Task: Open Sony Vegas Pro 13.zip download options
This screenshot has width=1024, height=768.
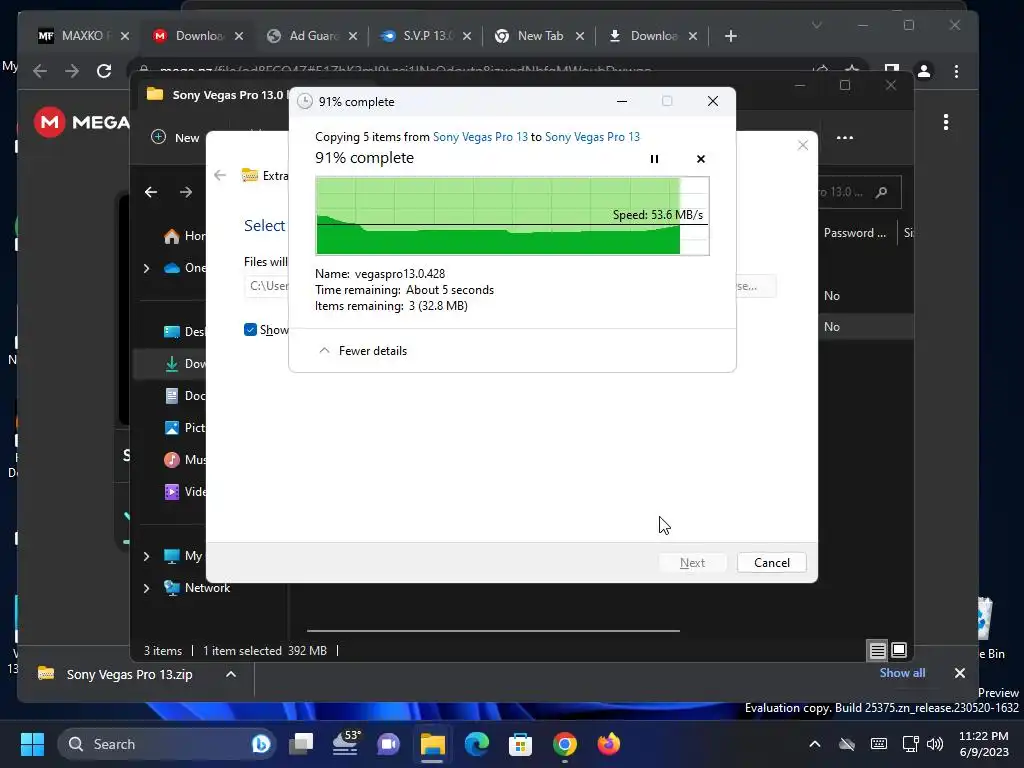Action: coord(231,674)
